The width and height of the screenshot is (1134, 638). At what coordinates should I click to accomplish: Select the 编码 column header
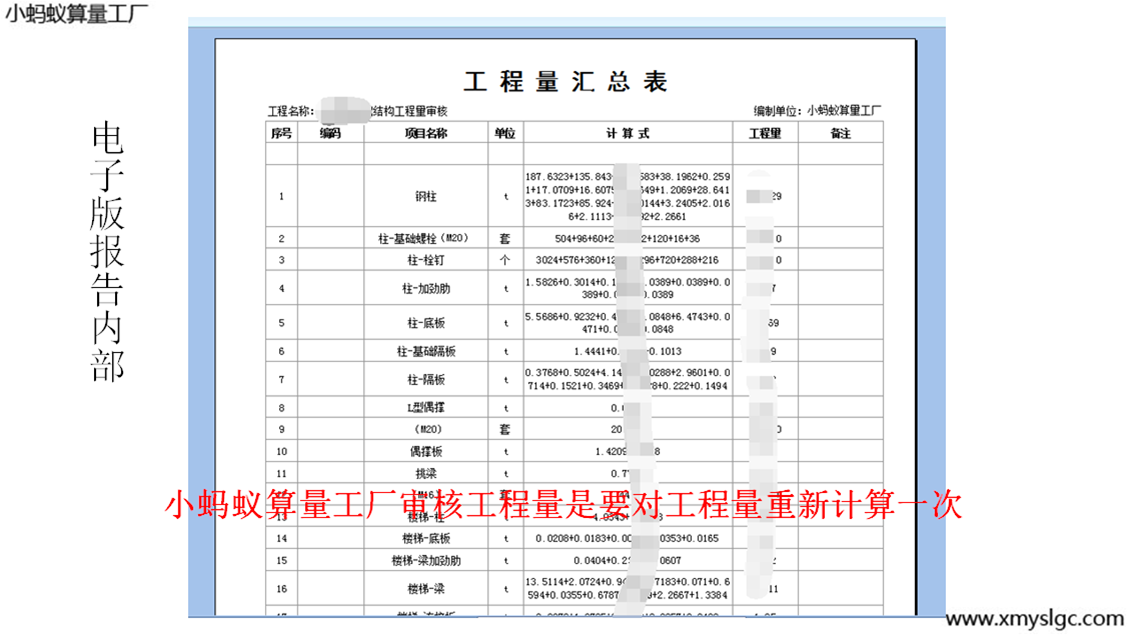[330, 133]
